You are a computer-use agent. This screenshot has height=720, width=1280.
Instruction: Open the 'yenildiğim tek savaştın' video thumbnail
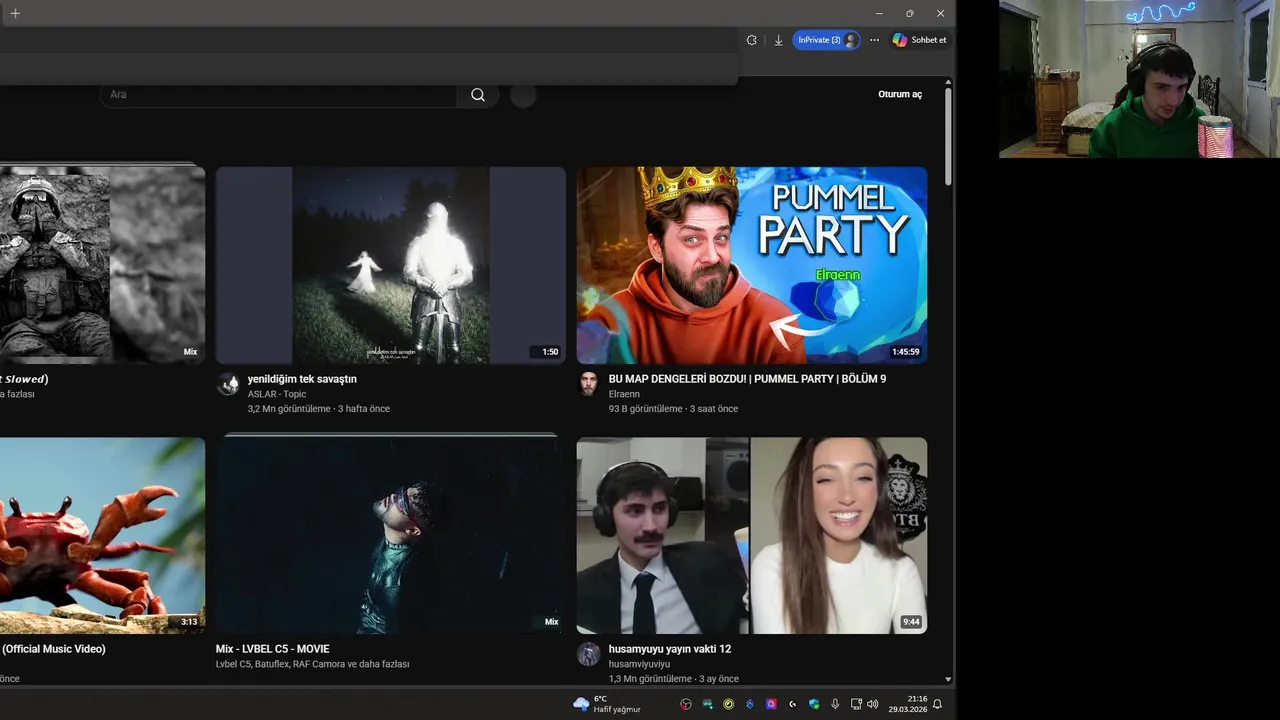391,265
